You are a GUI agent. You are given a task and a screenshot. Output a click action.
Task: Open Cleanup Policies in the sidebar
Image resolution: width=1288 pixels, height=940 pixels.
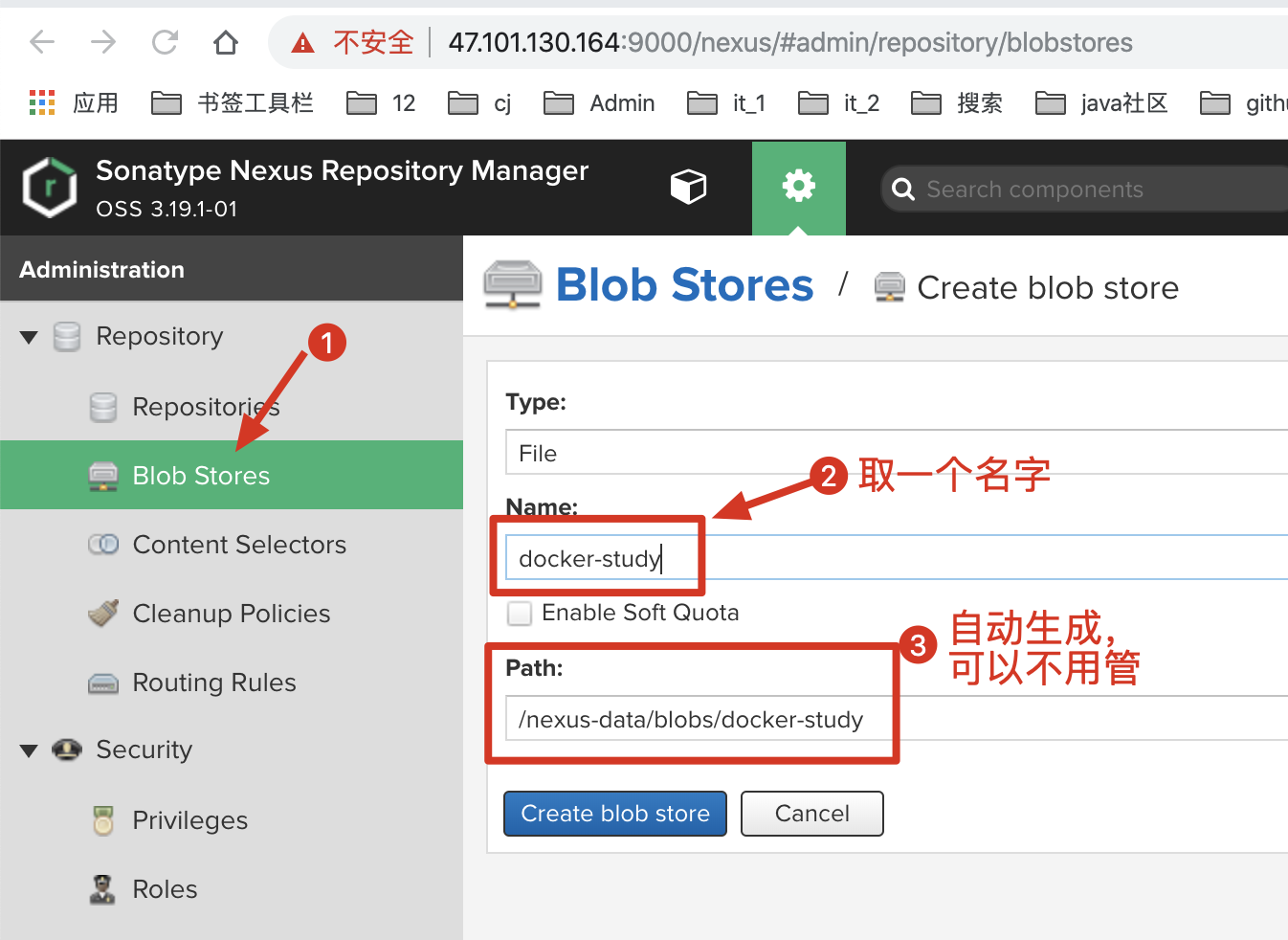232,614
